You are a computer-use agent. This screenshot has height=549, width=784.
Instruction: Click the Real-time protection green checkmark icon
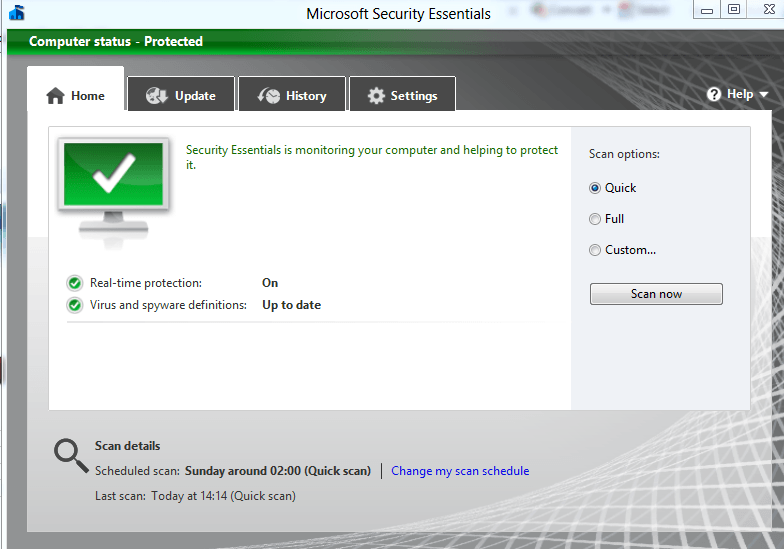point(75,283)
